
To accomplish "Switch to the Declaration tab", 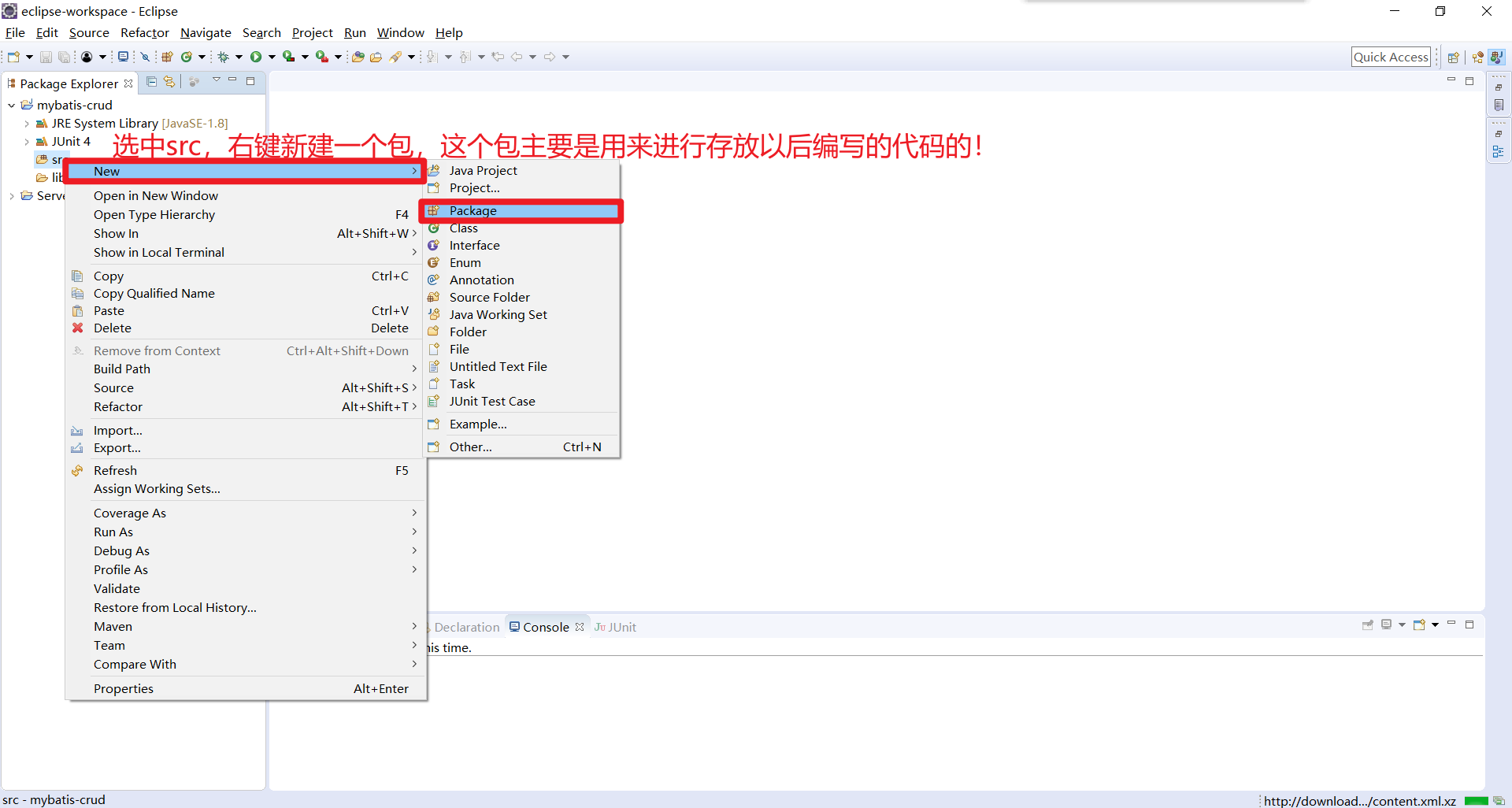I will (465, 627).
